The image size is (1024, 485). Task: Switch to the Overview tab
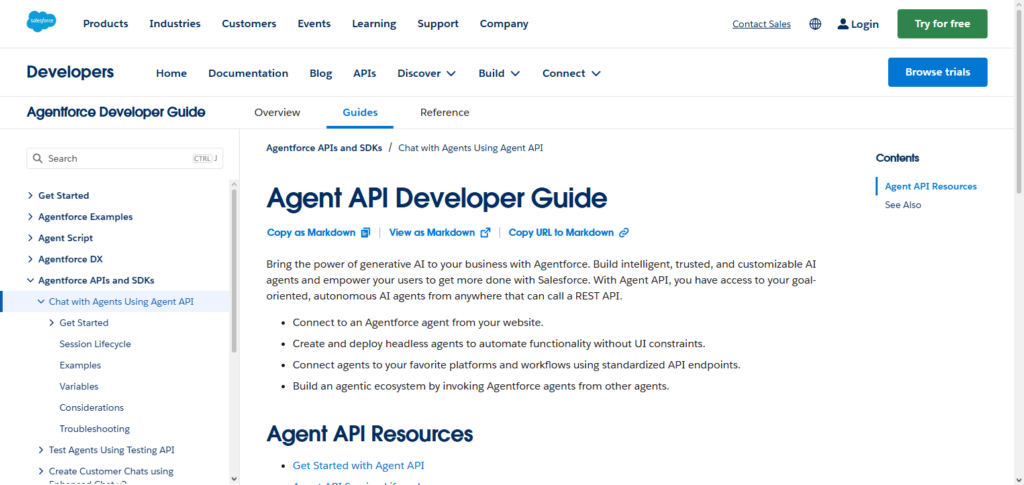click(278, 112)
